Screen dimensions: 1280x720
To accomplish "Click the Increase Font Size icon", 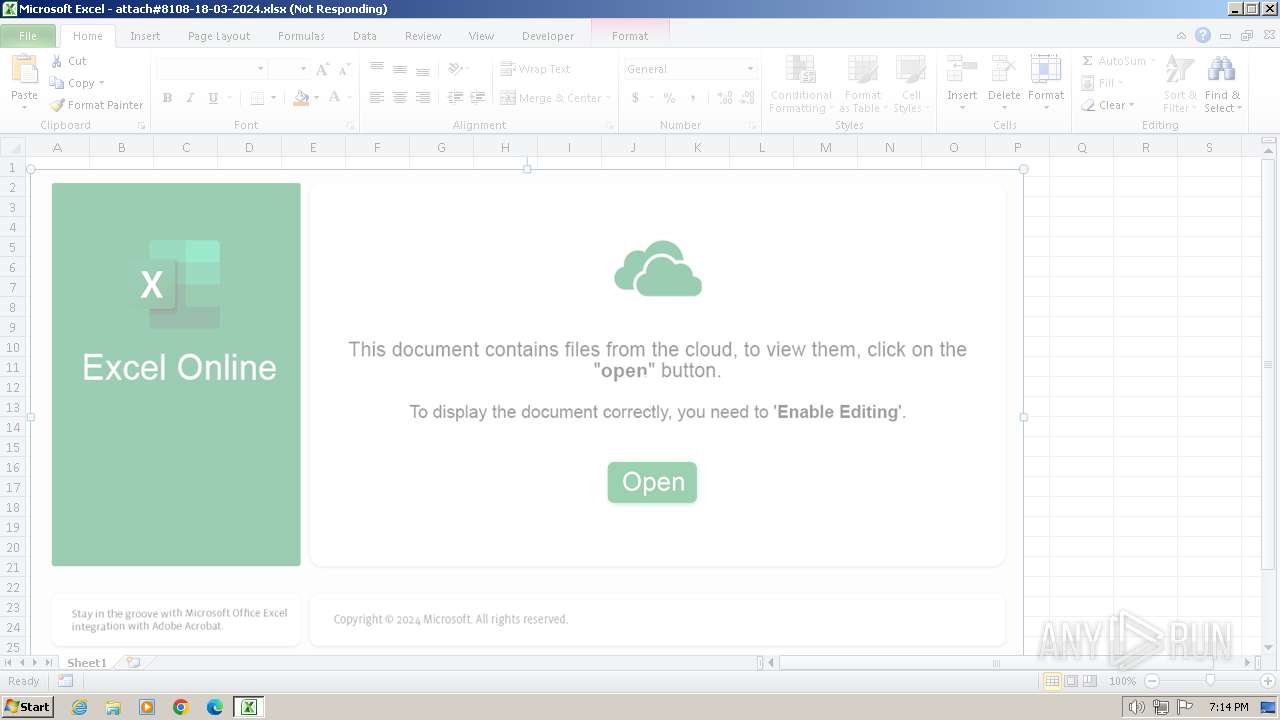I will pos(322,69).
